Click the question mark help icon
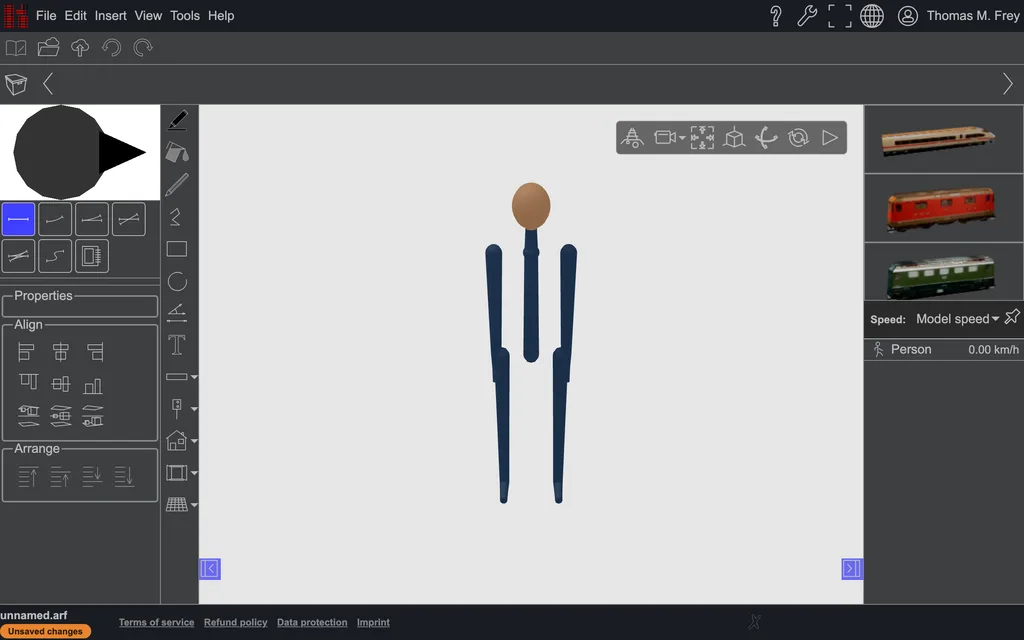 (776, 16)
